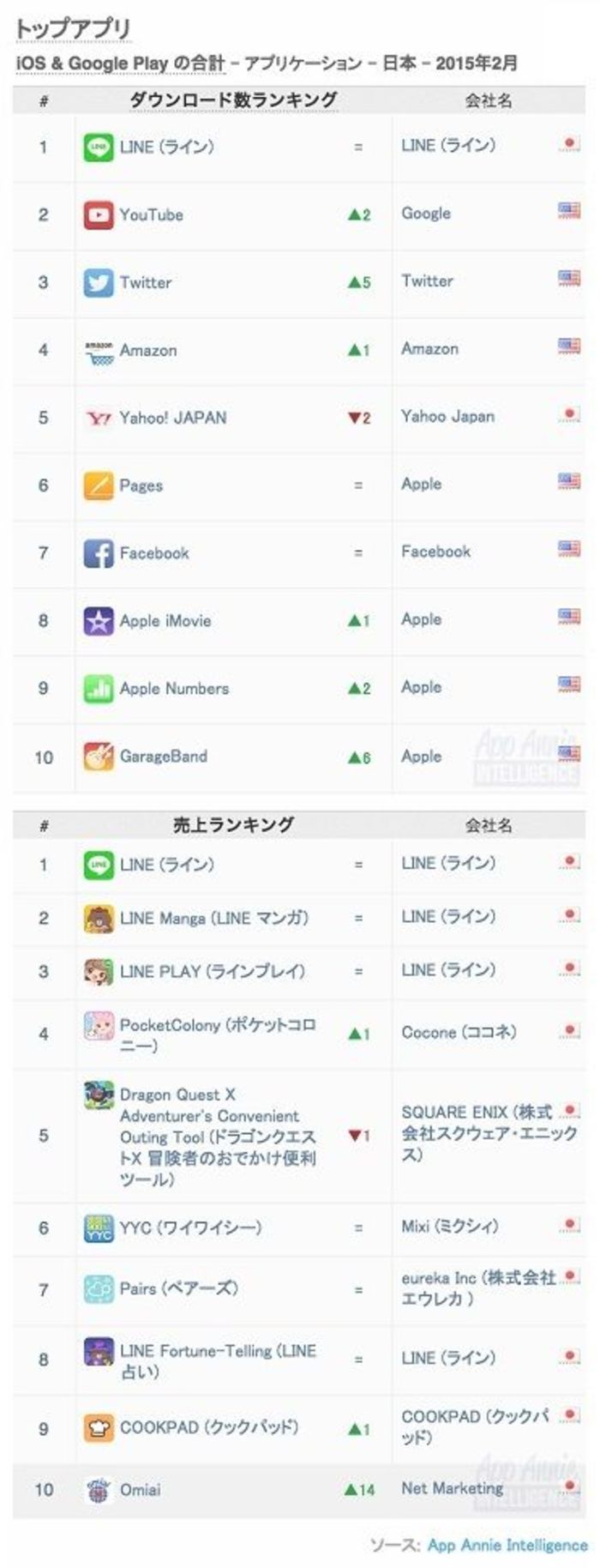Click the Apple Numbers app name
Image resolution: width=600 pixels, height=1568 pixels.
pos(174,688)
